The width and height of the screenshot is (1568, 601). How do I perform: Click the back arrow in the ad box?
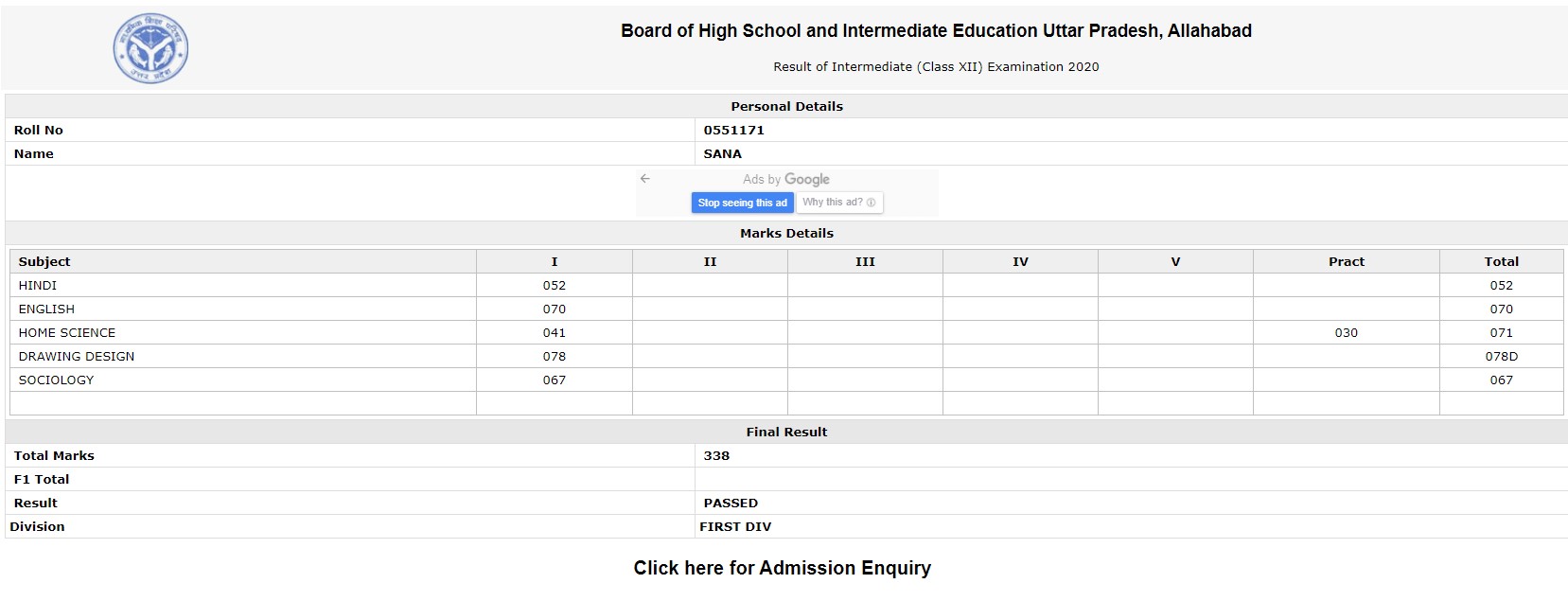[x=644, y=179]
